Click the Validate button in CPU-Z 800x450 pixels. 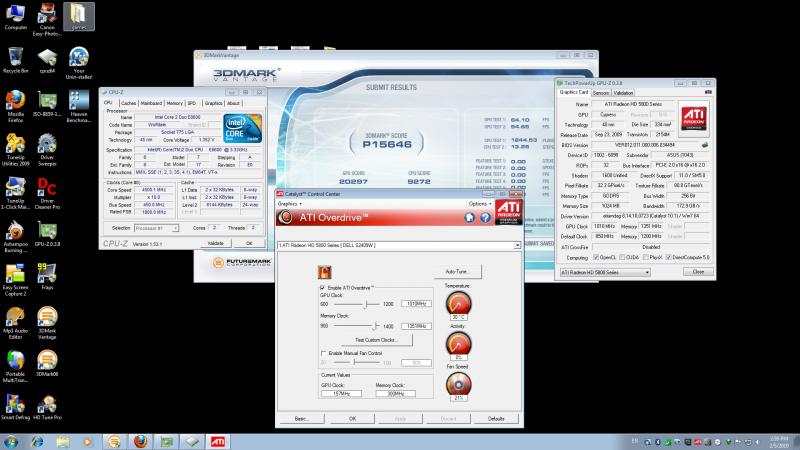[x=215, y=243]
